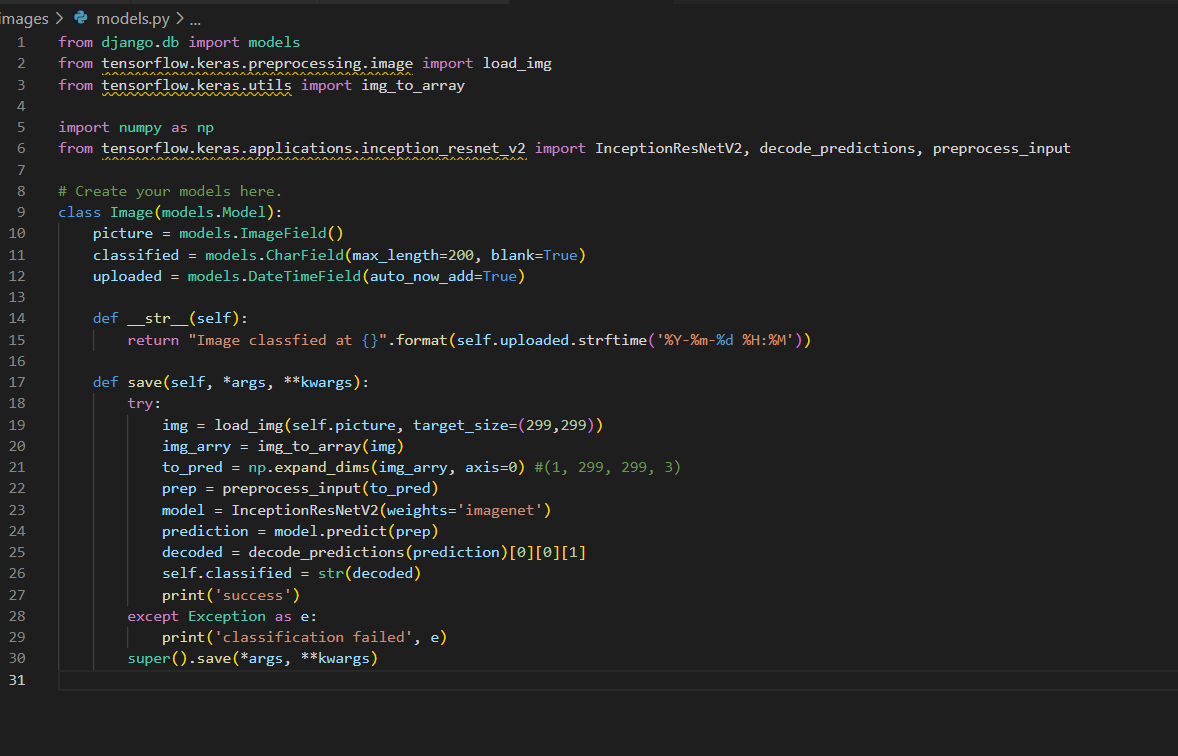The height and width of the screenshot is (756, 1178).
Task: Select the word load_img on line 2
Action: pyautogui.click(x=516, y=63)
